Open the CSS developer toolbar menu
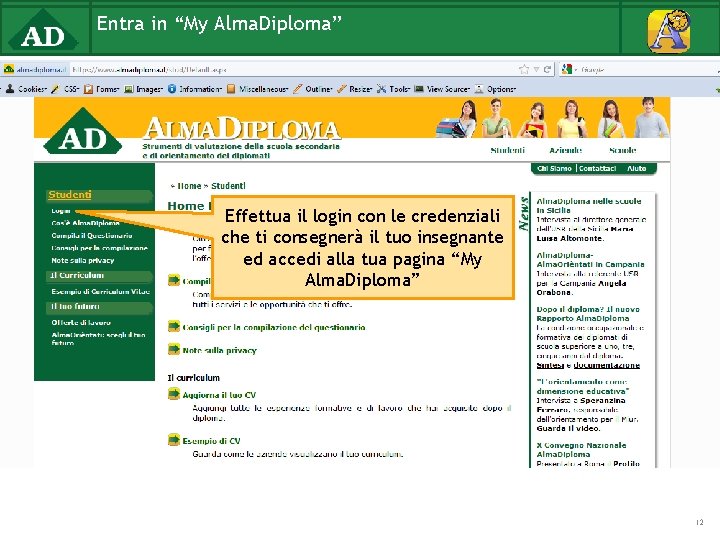The image size is (720, 540). (66, 89)
